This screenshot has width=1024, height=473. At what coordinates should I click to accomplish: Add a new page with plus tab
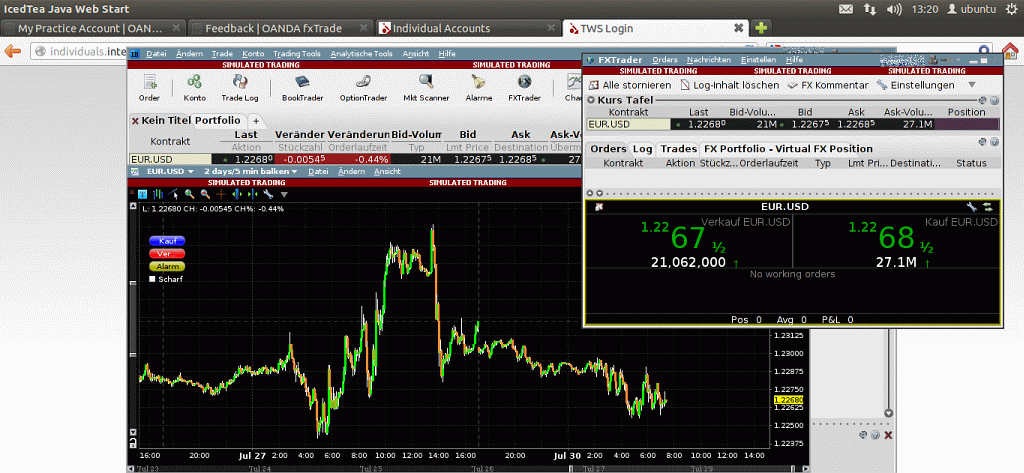click(255, 120)
